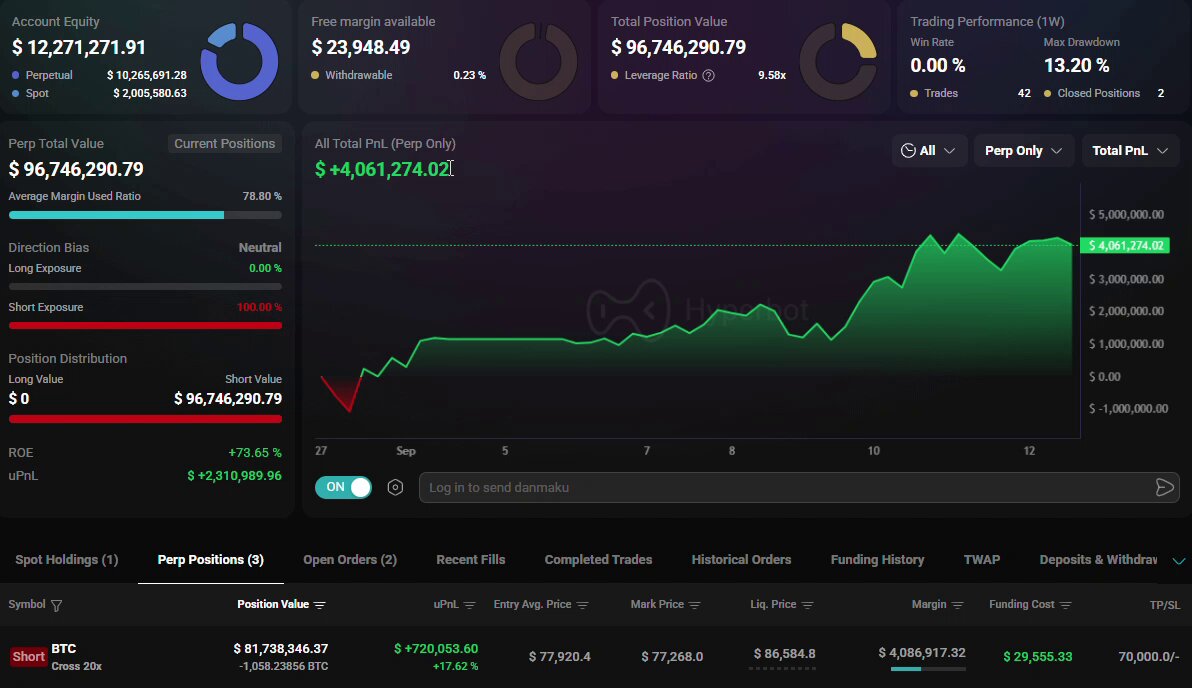The image size is (1192, 688).
Task: Open the Open Orders (2) tab
Action: click(350, 560)
